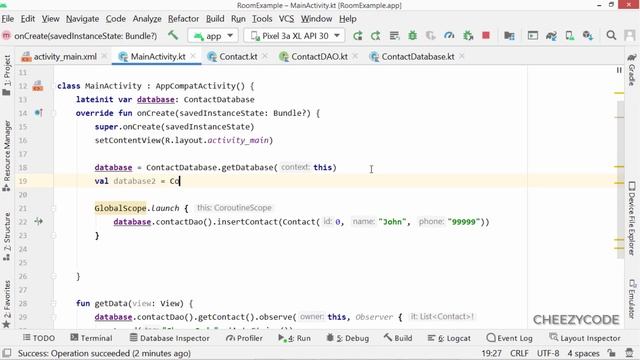Click the Search Everywhere magnifier icon

coord(611,36)
